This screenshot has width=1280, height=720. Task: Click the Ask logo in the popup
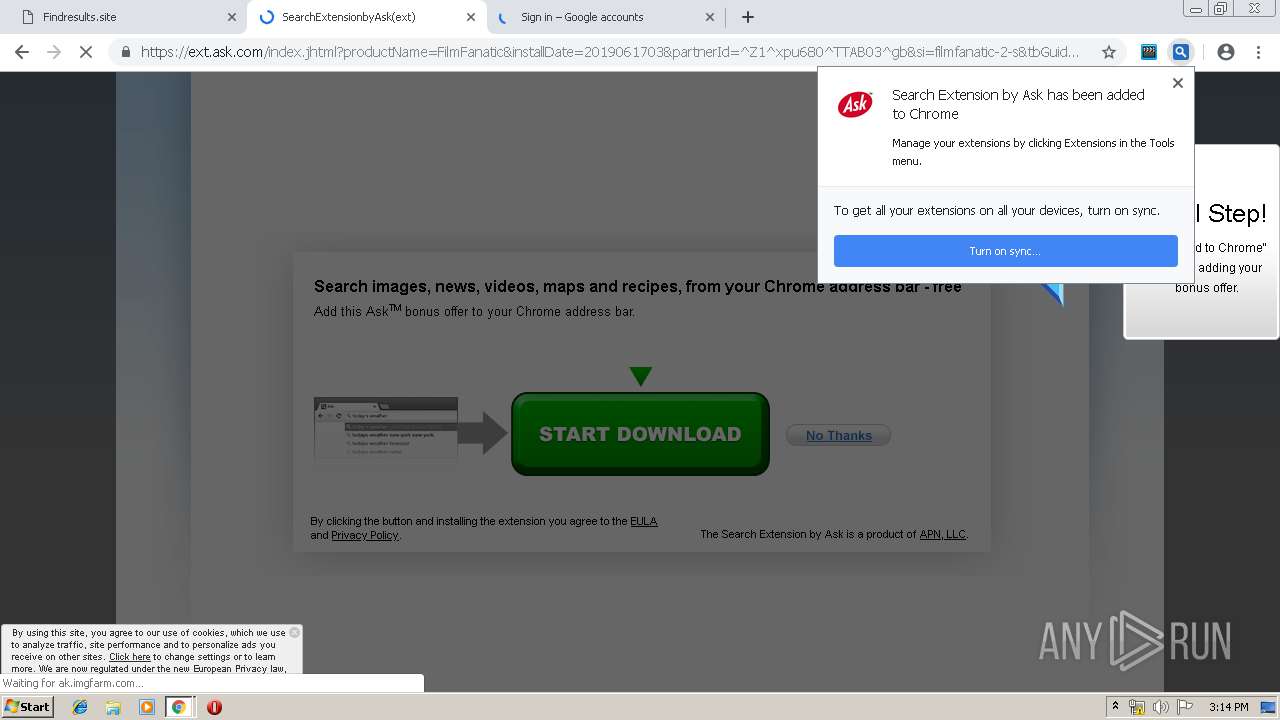[x=855, y=104]
